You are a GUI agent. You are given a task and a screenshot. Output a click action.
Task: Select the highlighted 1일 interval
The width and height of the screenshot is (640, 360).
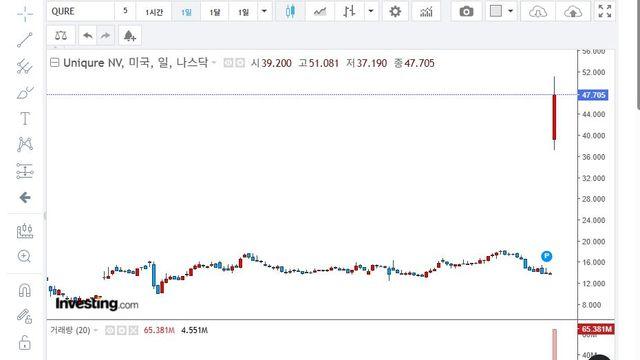[186, 11]
